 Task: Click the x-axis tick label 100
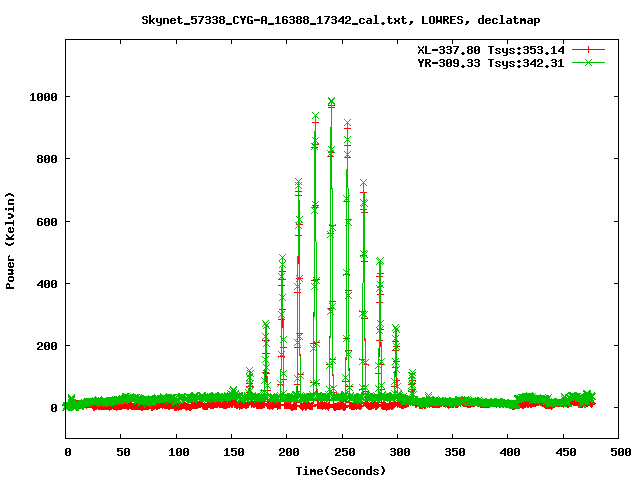click(178, 452)
